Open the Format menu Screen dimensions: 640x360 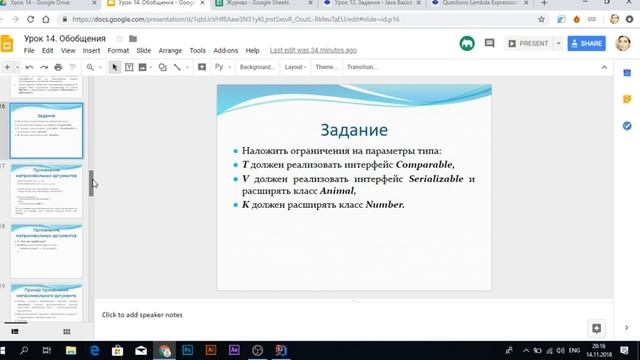118,51
